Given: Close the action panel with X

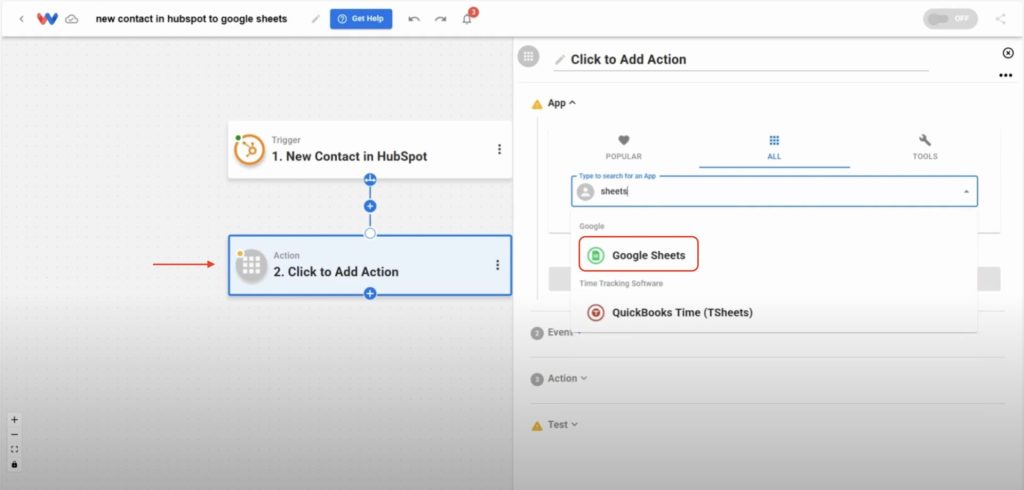Looking at the screenshot, I should (x=1008, y=53).
